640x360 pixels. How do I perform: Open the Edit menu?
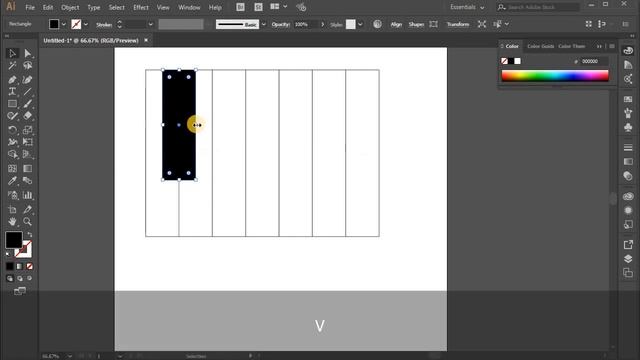click(48, 7)
